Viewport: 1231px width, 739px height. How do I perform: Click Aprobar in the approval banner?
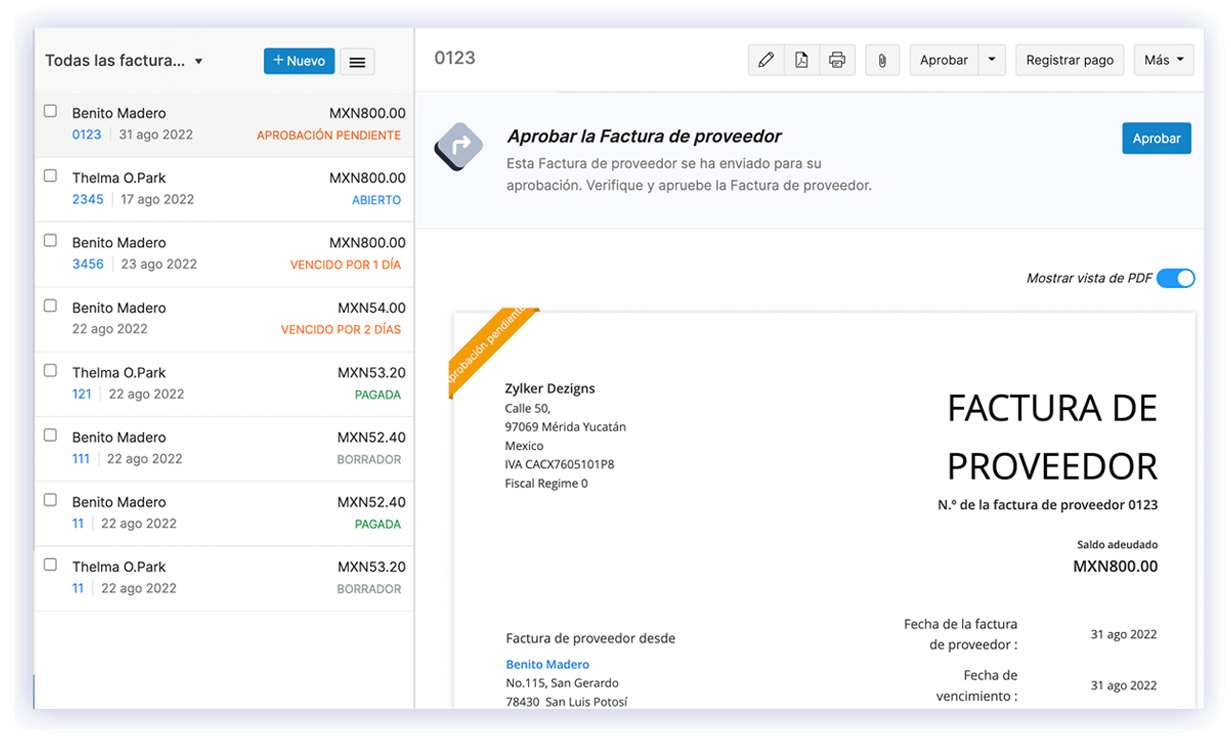1156,138
